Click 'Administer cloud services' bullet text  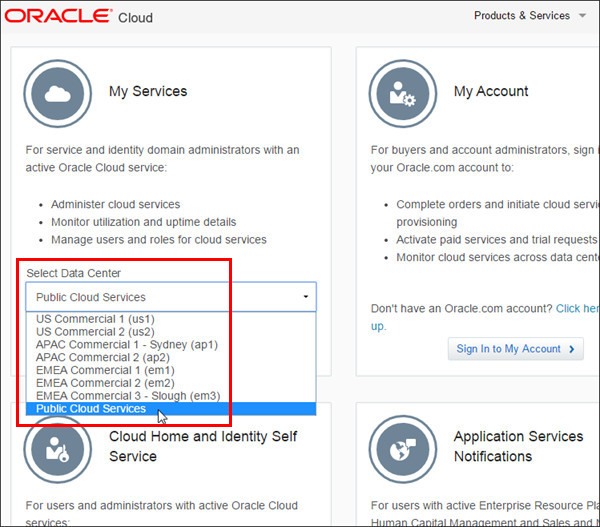[116, 204]
